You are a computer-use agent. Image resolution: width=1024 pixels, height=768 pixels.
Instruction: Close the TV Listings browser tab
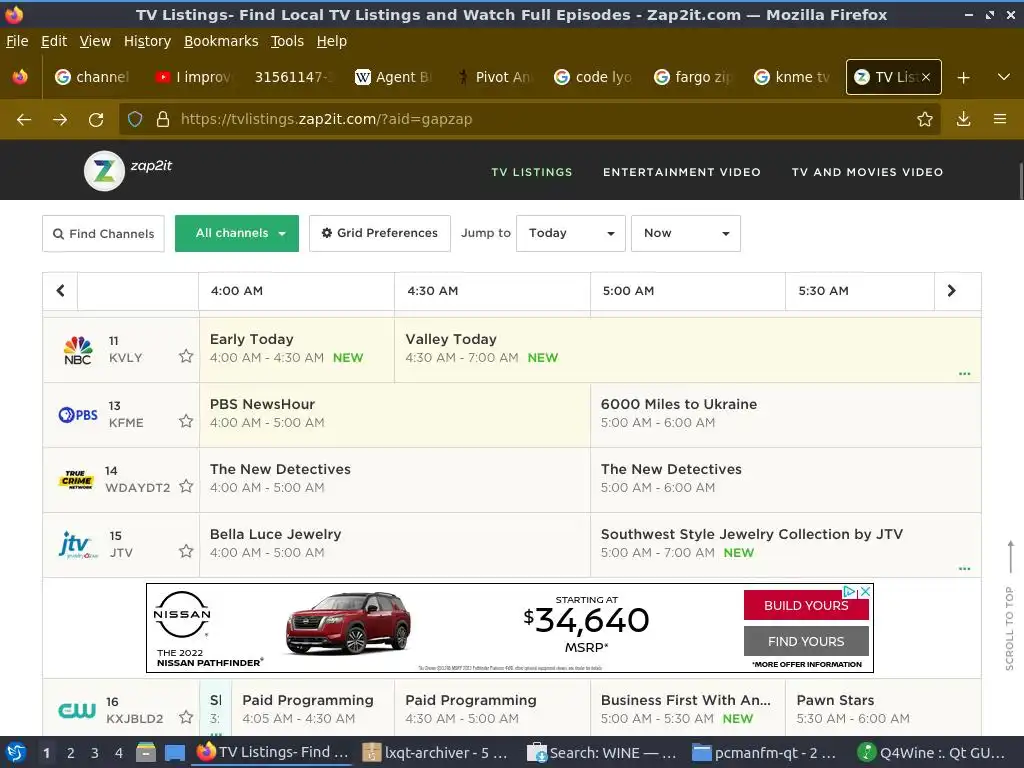(925, 77)
